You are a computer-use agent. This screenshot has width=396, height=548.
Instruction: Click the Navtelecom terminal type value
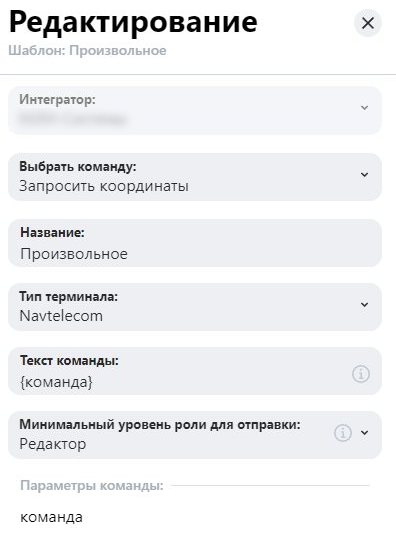61,316
